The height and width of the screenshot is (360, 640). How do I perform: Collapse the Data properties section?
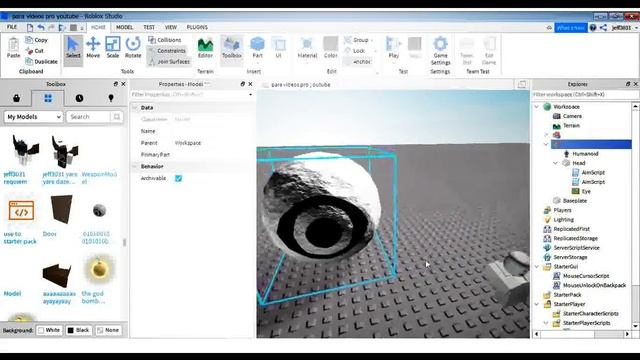tap(135, 107)
